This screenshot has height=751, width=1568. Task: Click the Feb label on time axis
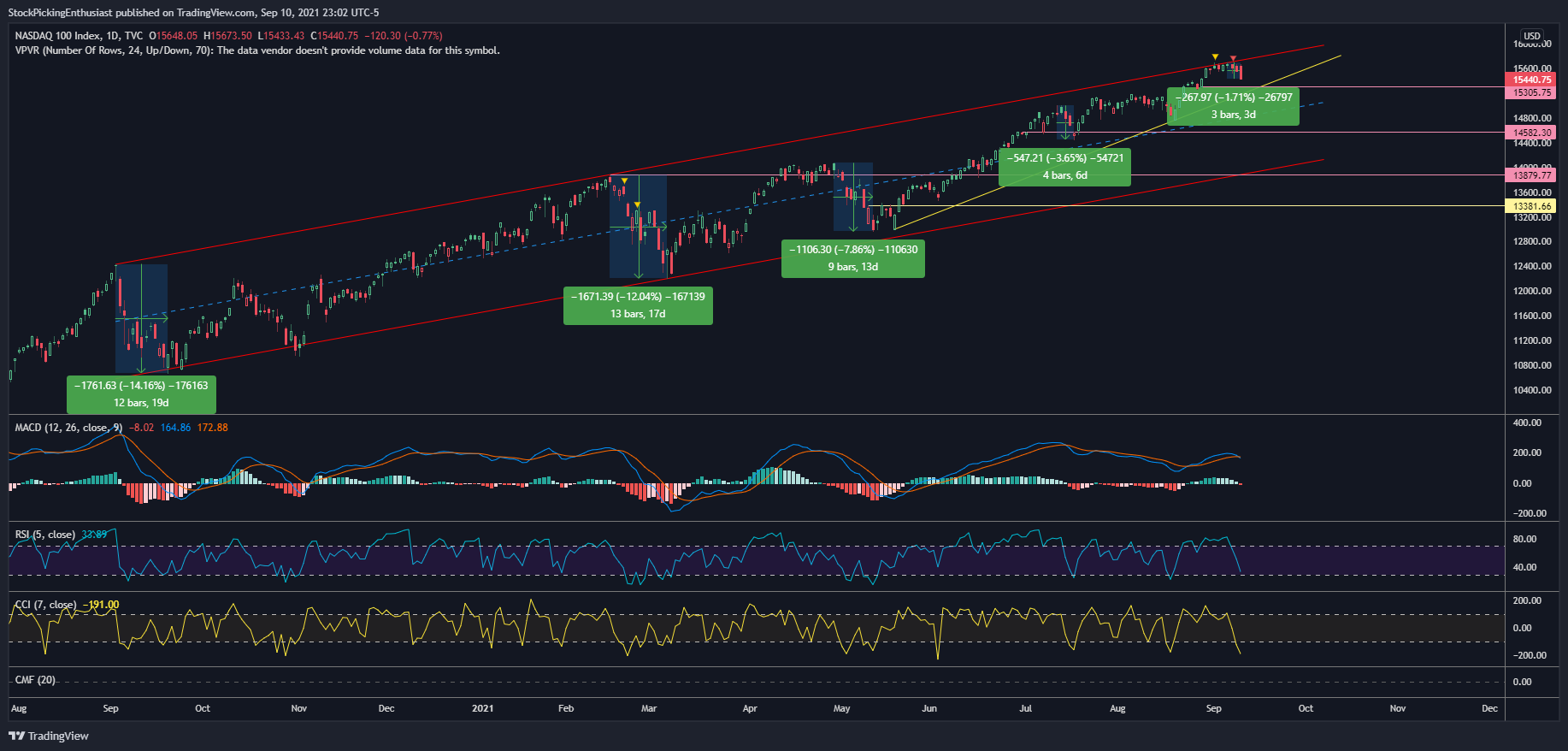click(566, 708)
